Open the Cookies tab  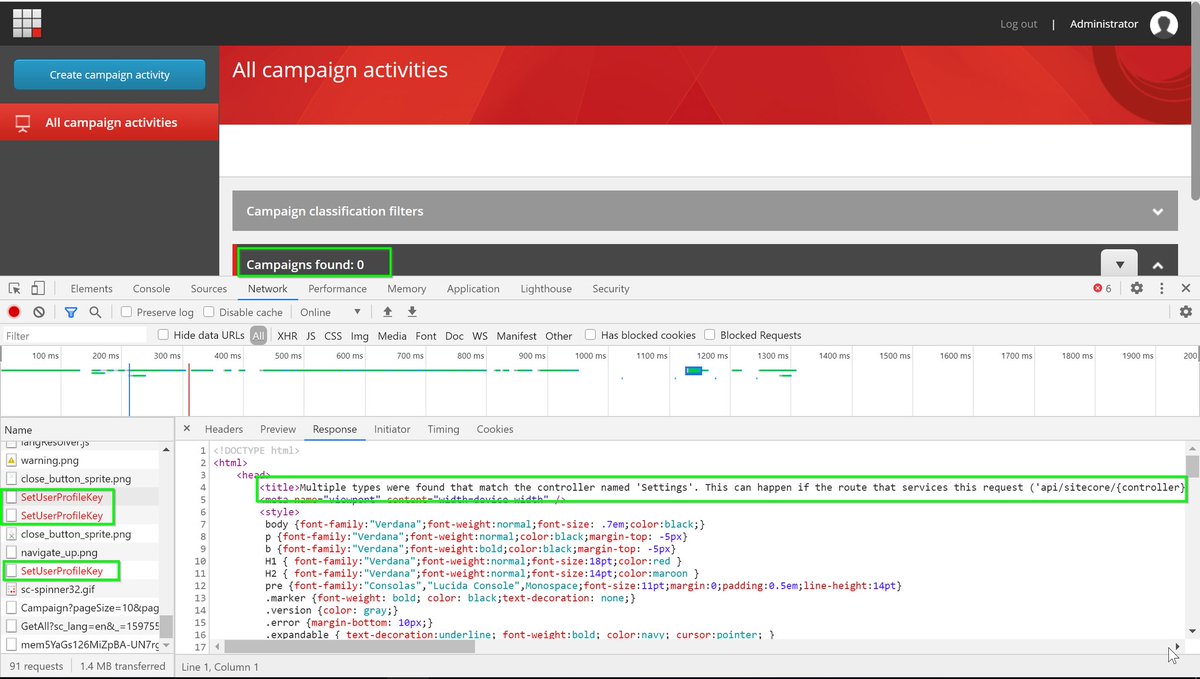click(495, 429)
